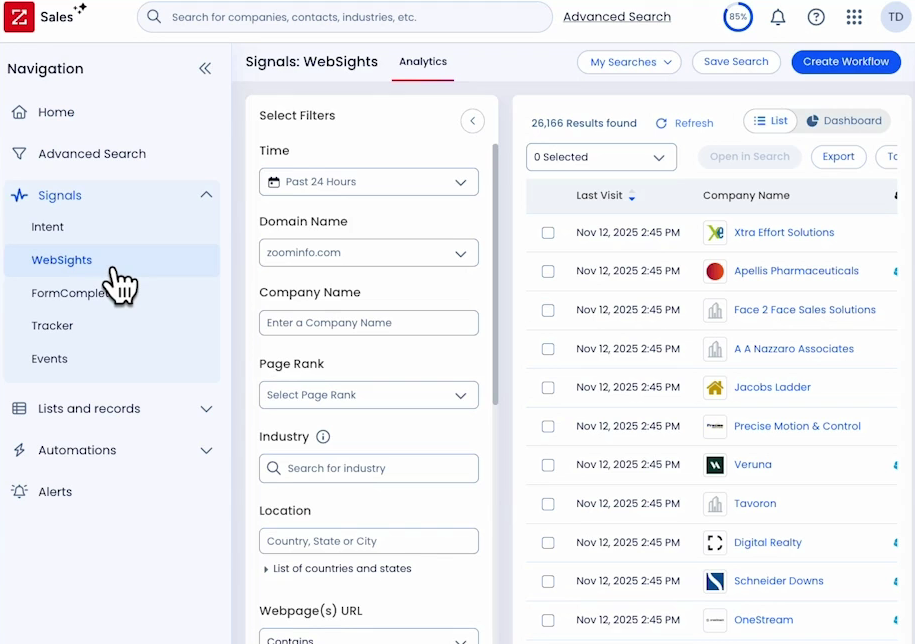Open the zoominfo.com domain dropdown
The width and height of the screenshot is (915, 644).
point(369,253)
